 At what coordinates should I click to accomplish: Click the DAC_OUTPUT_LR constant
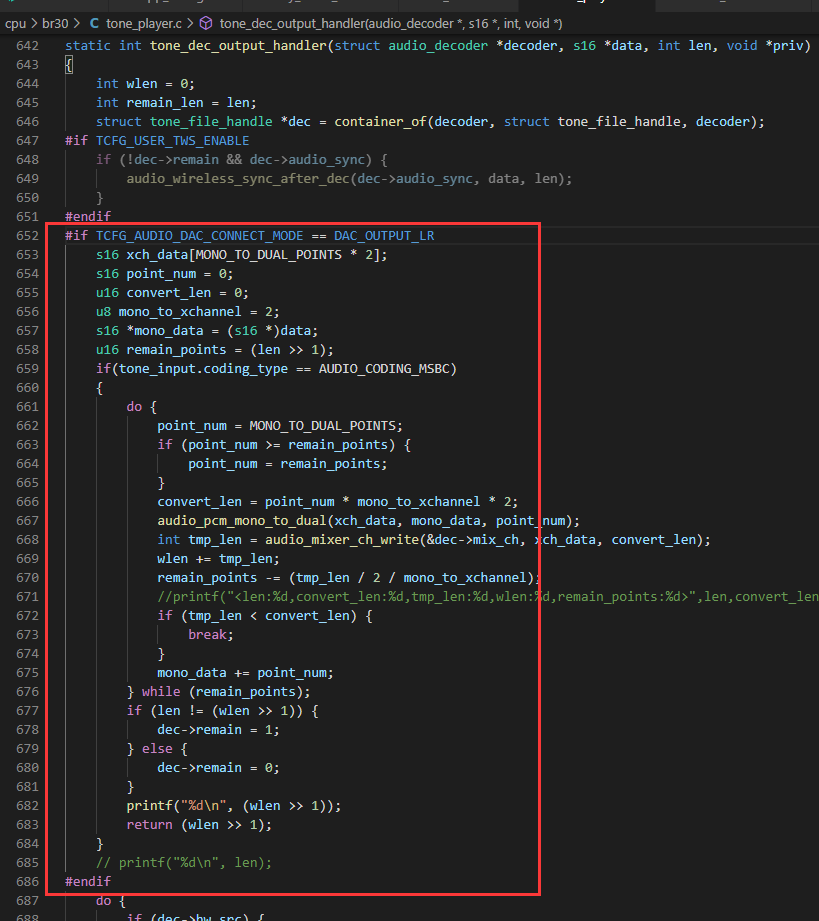(384, 236)
